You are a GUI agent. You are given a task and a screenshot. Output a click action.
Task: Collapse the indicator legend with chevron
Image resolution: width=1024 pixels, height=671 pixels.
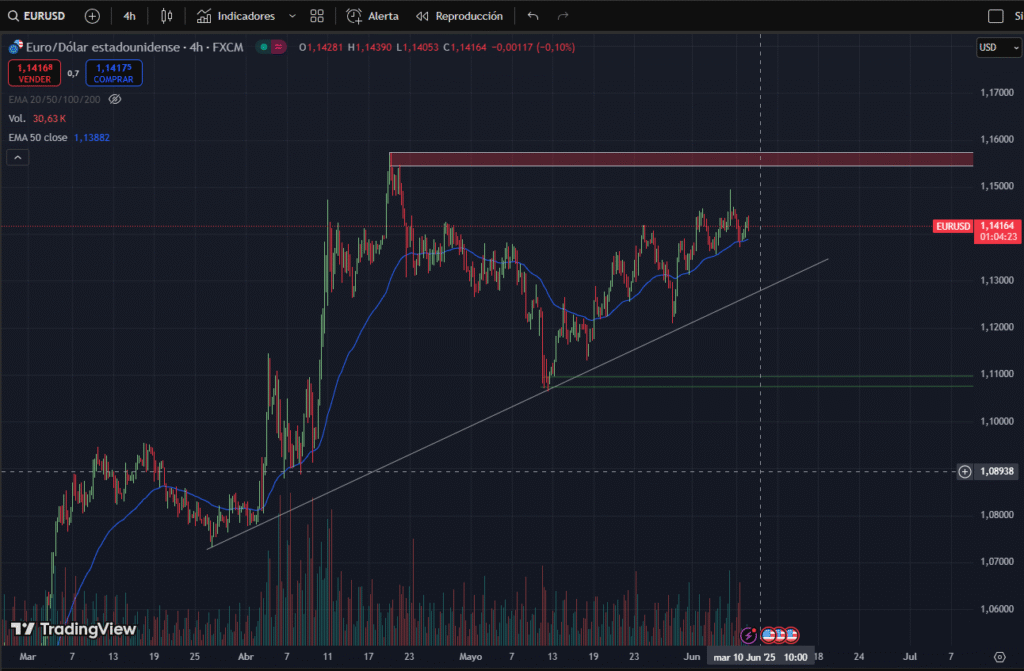click(17, 157)
